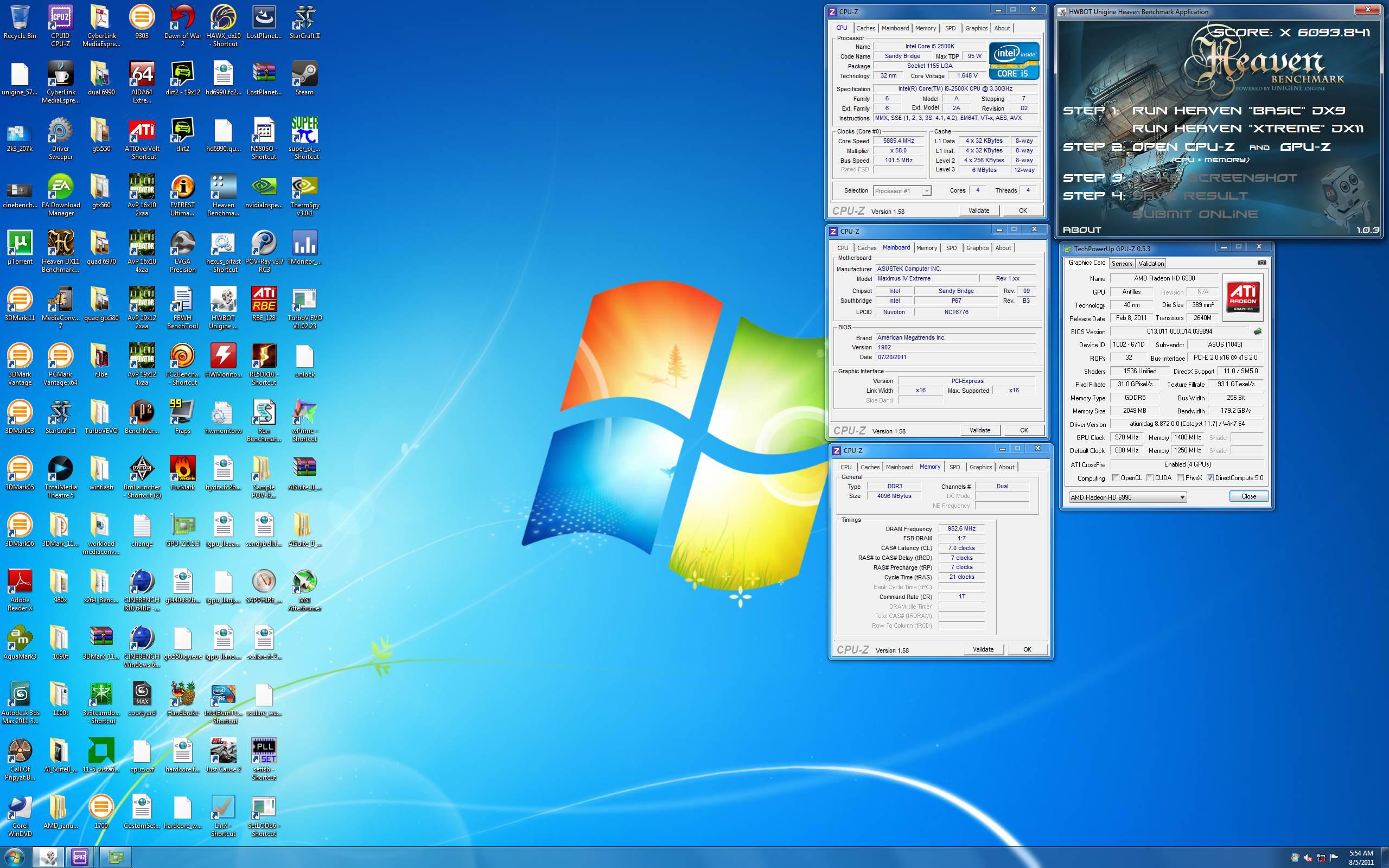Click Validate in Memory CPU-Z window
Screen dimensions: 1389x868
(983, 649)
